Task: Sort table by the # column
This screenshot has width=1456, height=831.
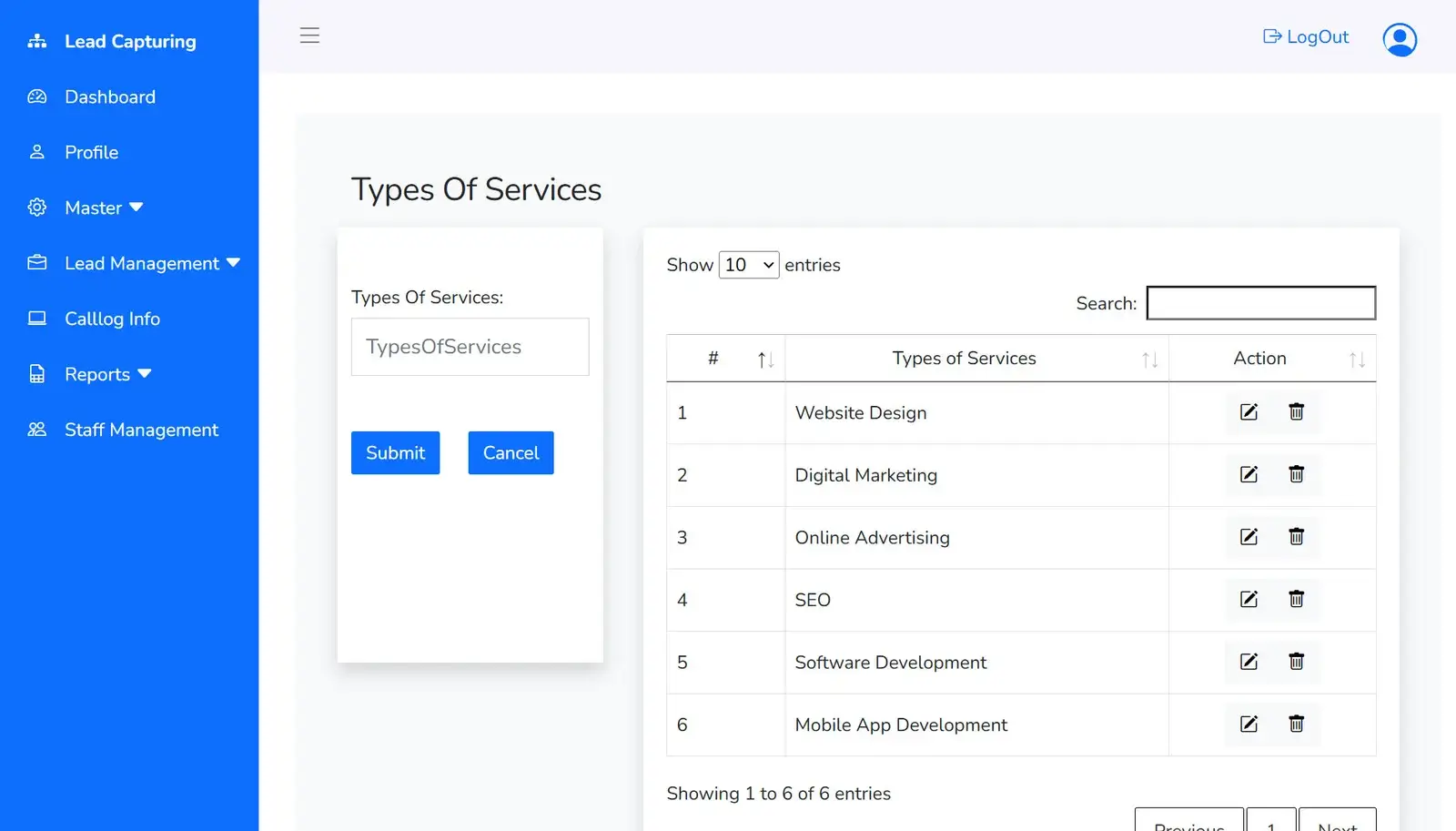Action: click(x=725, y=359)
